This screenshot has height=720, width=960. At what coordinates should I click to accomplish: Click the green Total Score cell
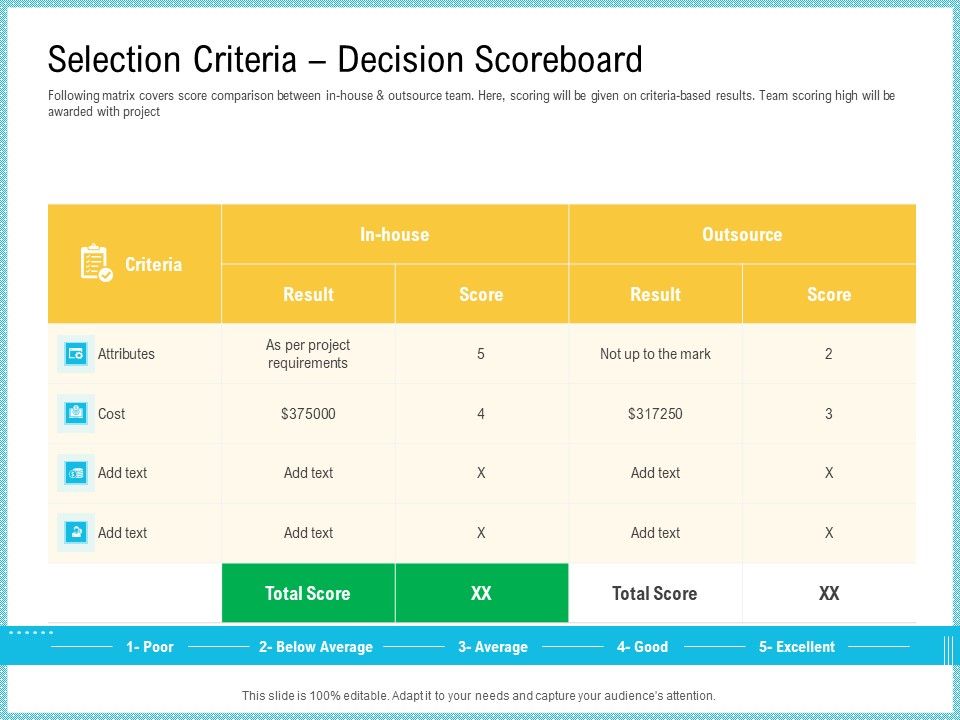(x=307, y=593)
